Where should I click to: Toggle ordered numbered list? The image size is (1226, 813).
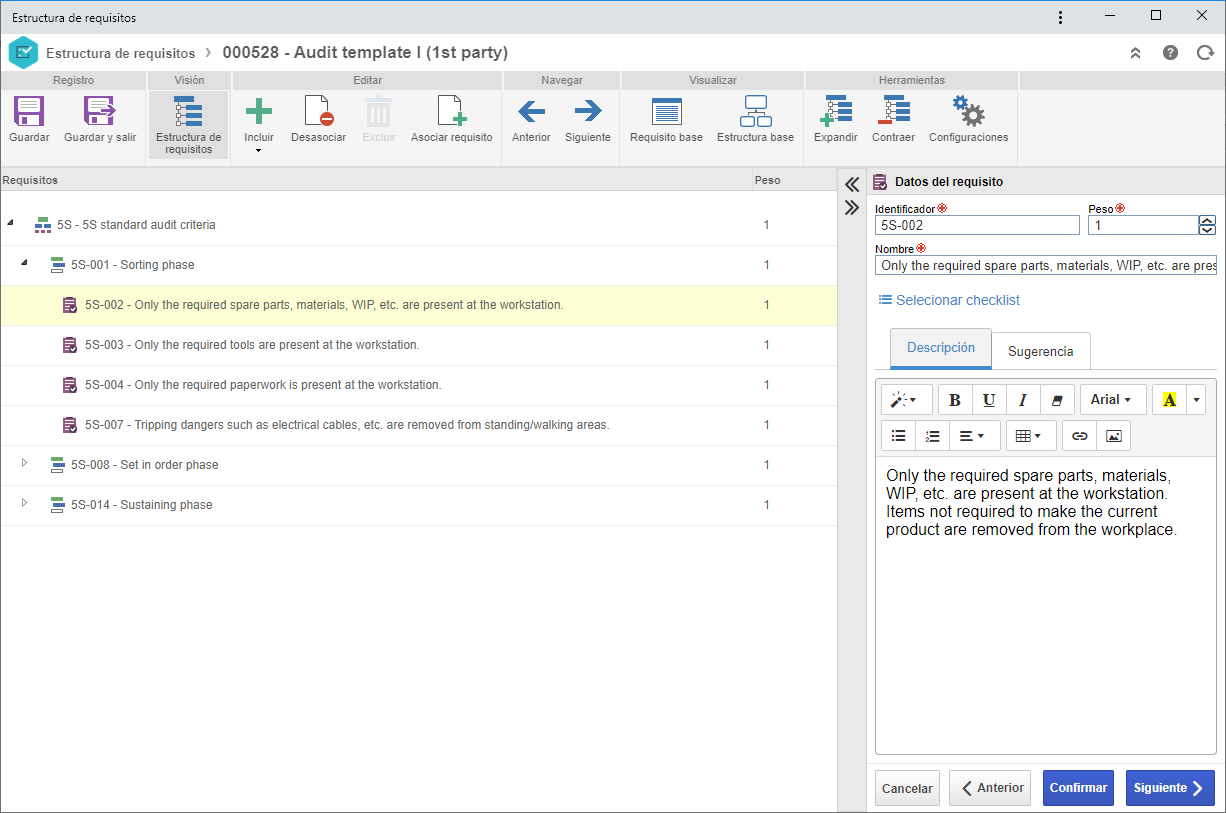point(932,436)
